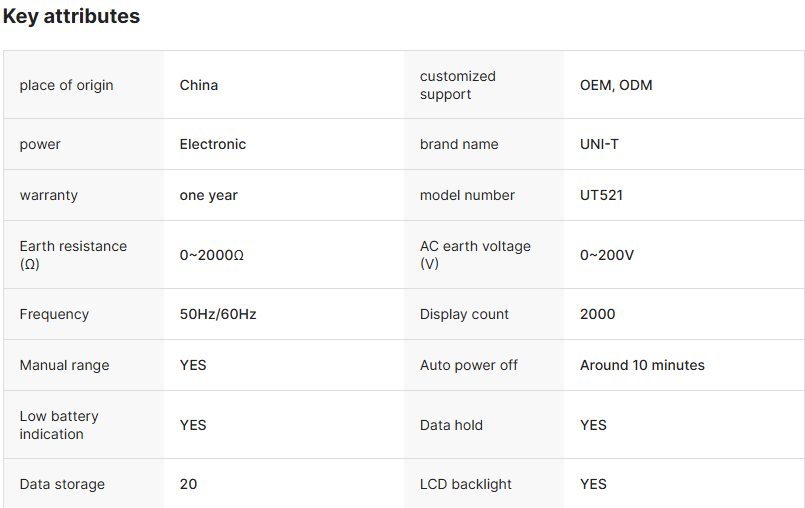Select the 0~2000Ω resistance value
Viewport: 805px width, 508px height.
pos(212,255)
